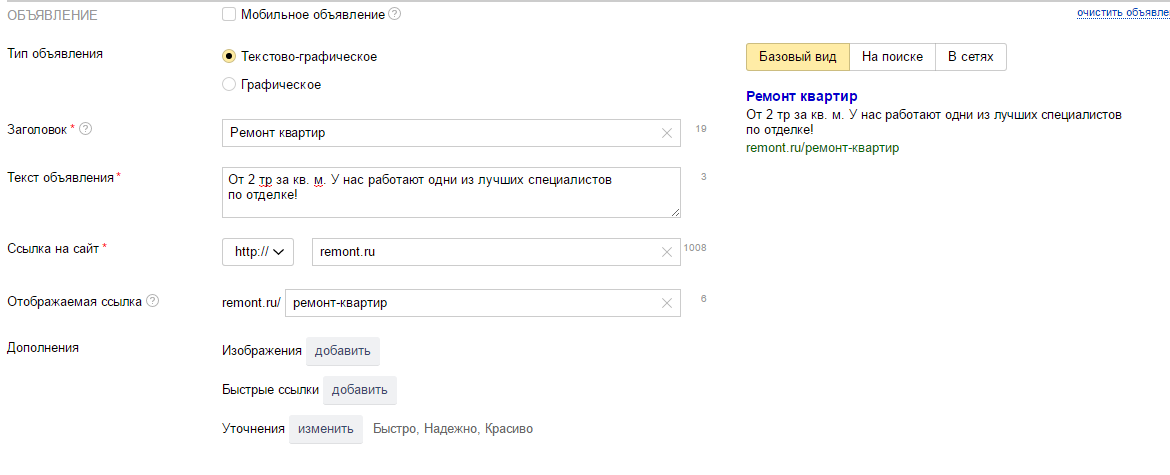Select Текстово-графическое ad type
This screenshot has width=1170, height=475.
point(229,57)
